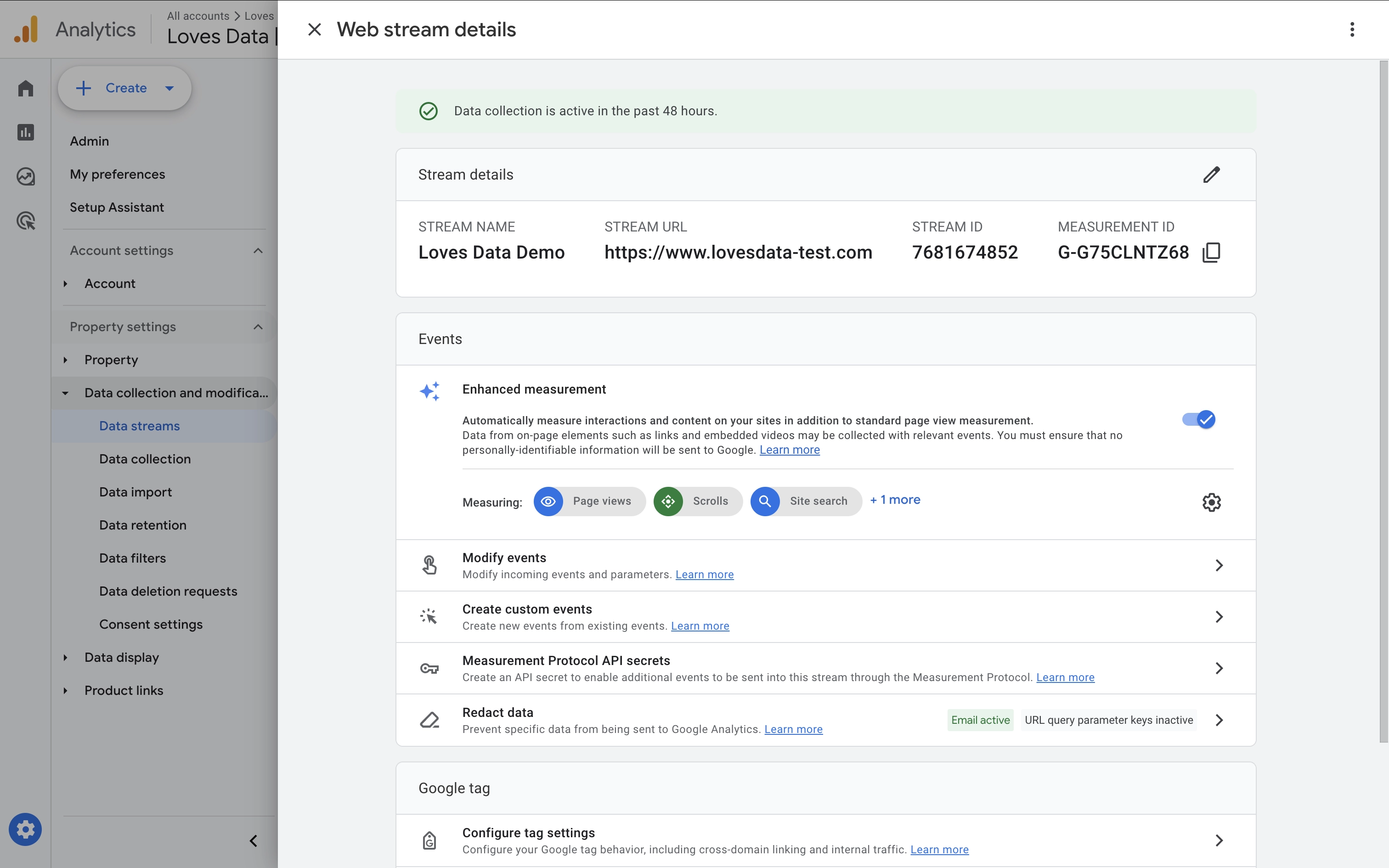Select Data retention menu item
This screenshot has width=1389, height=868.
point(142,525)
